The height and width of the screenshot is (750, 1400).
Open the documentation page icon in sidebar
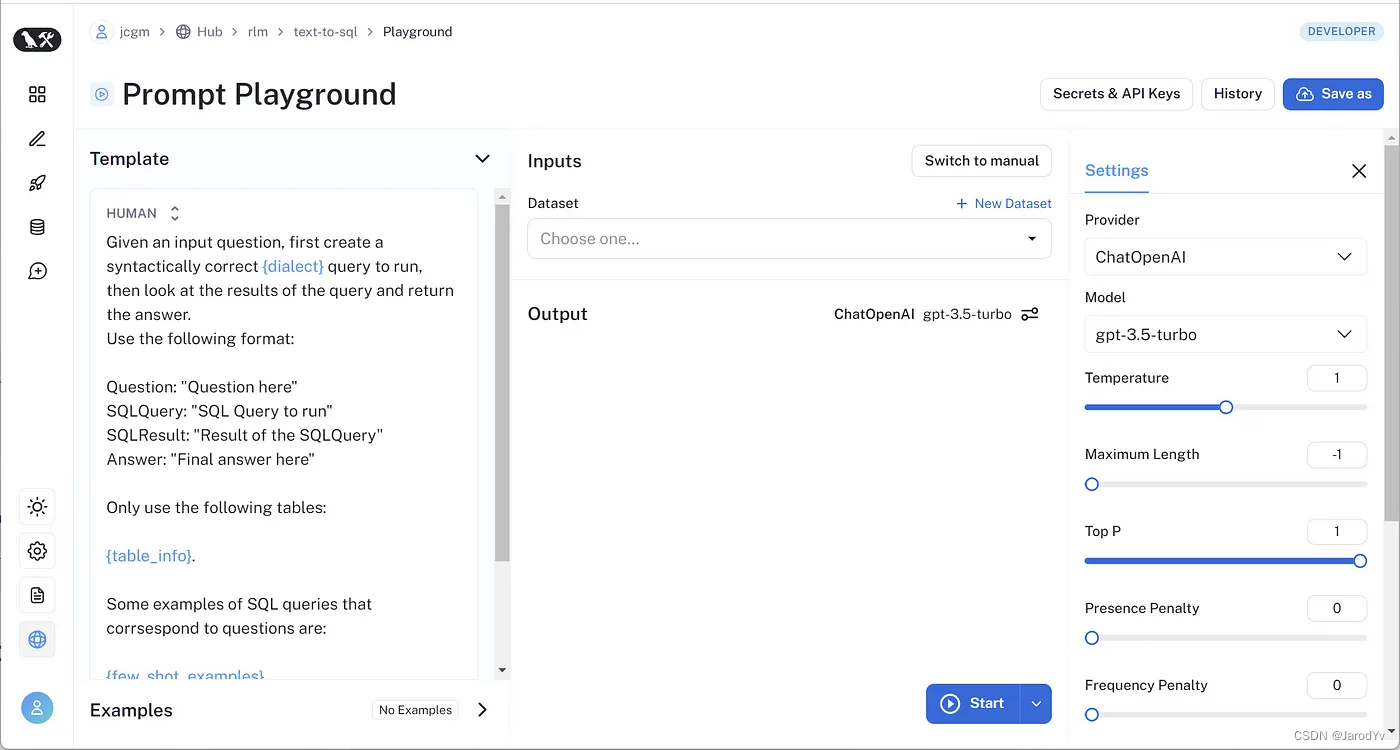[37, 595]
